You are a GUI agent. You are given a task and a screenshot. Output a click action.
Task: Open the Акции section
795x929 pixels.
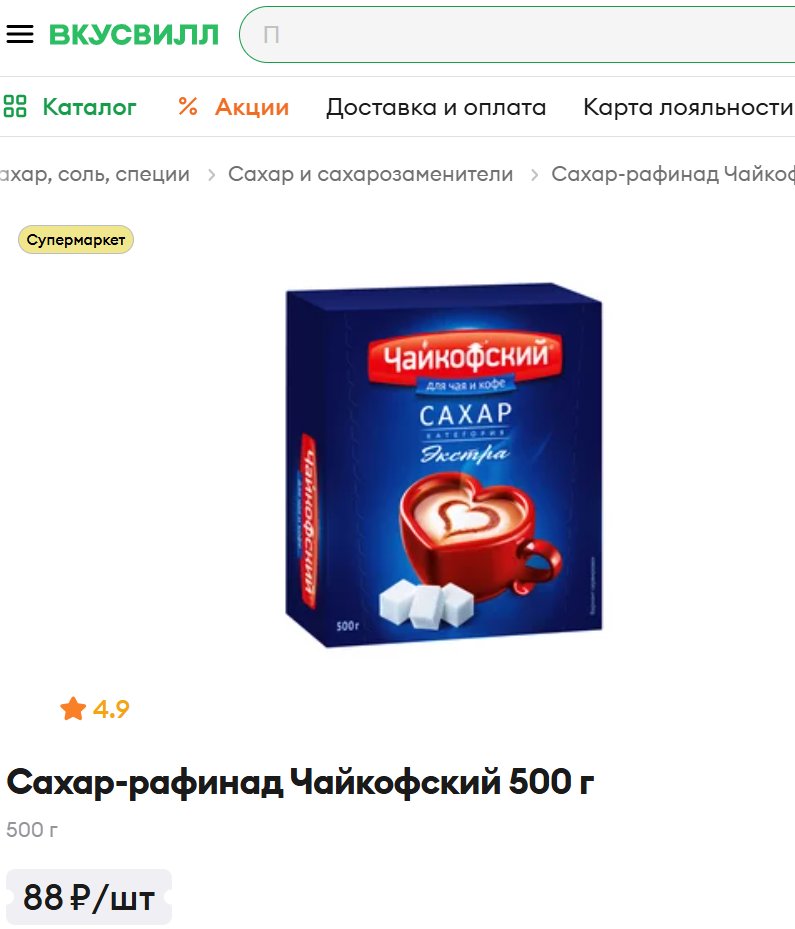tap(252, 107)
